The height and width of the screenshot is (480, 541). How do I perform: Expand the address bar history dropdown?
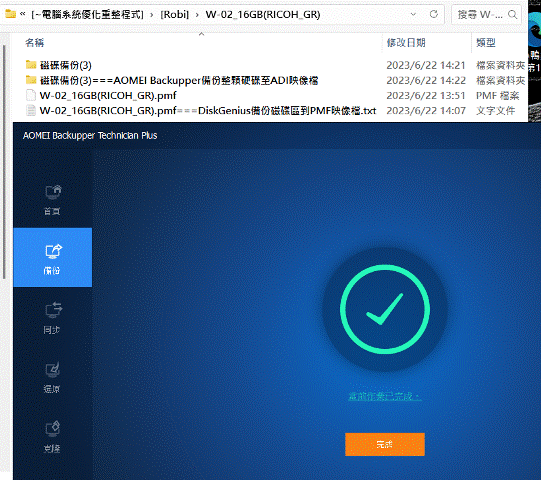(x=413, y=14)
